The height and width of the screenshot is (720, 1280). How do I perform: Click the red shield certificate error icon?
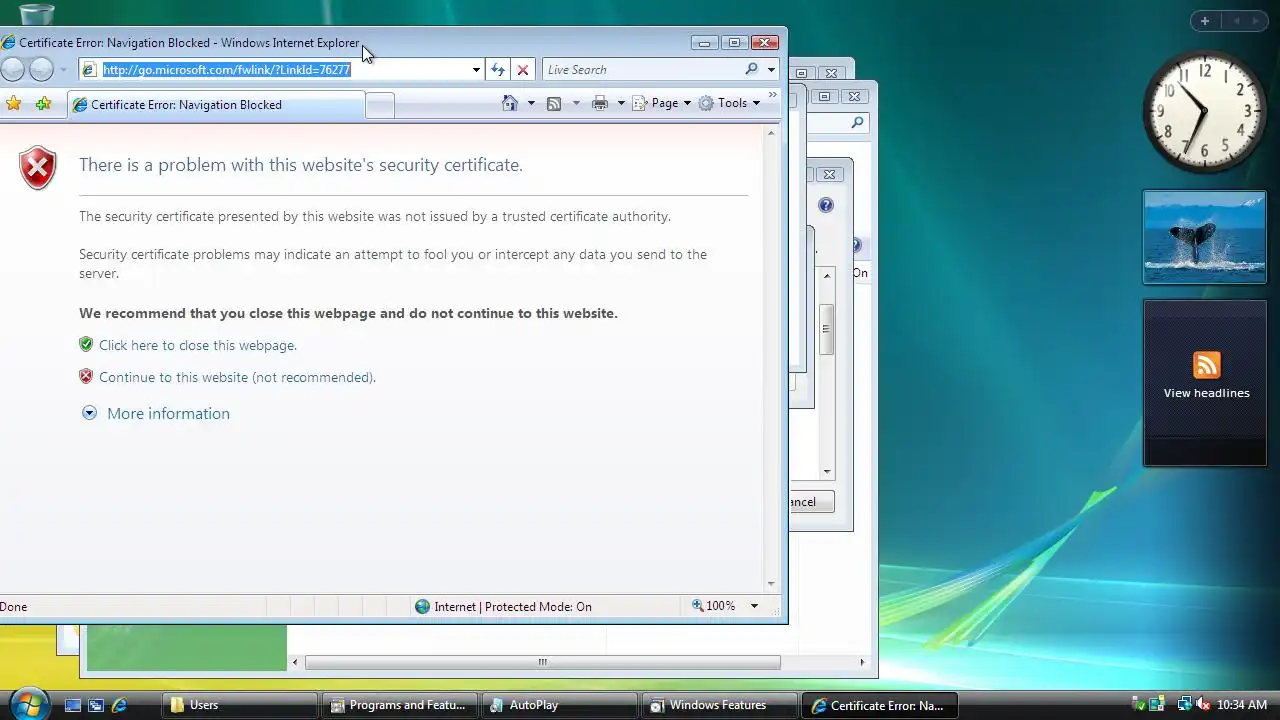tap(38, 168)
